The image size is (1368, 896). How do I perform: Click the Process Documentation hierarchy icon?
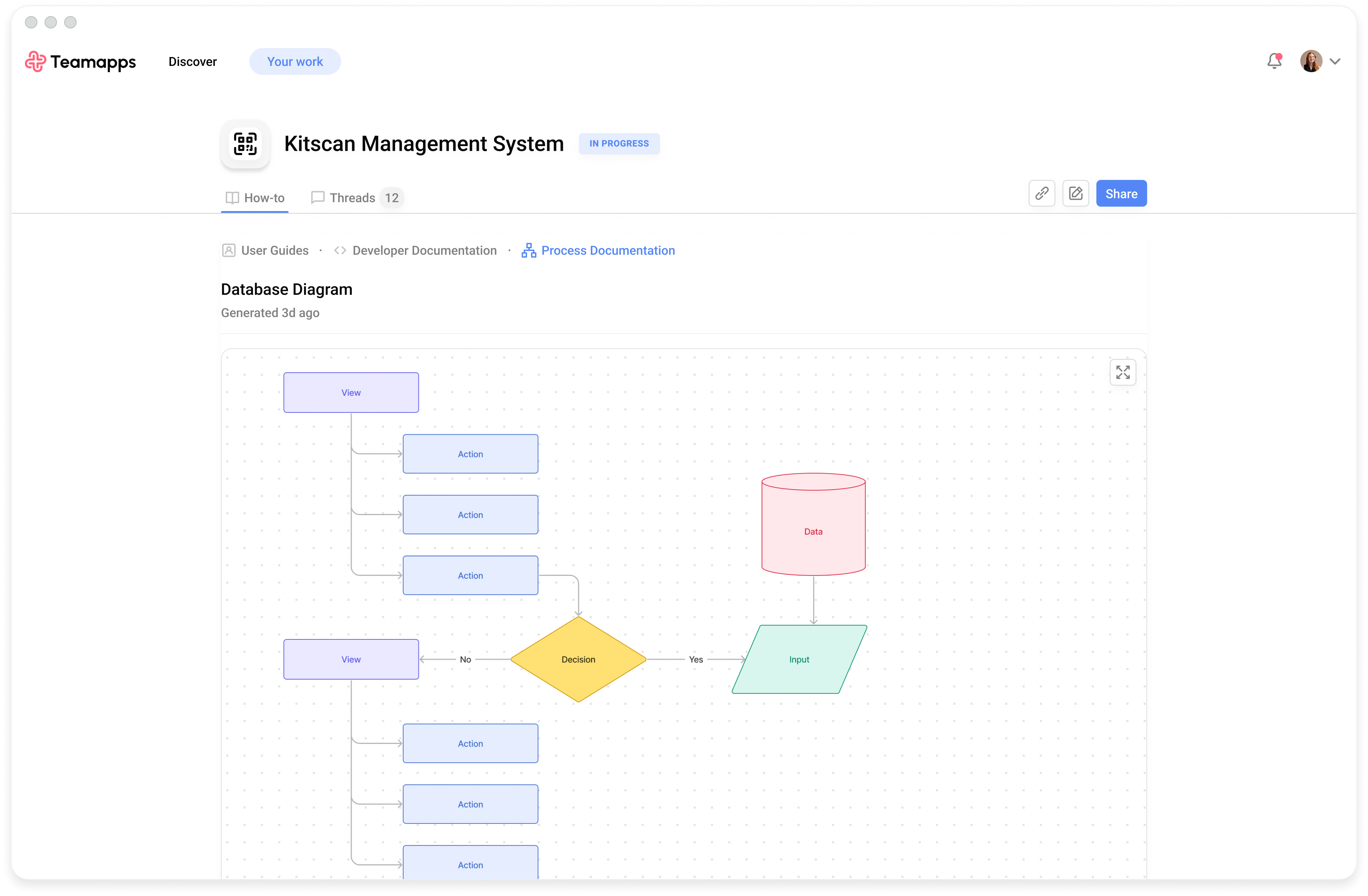coord(529,251)
